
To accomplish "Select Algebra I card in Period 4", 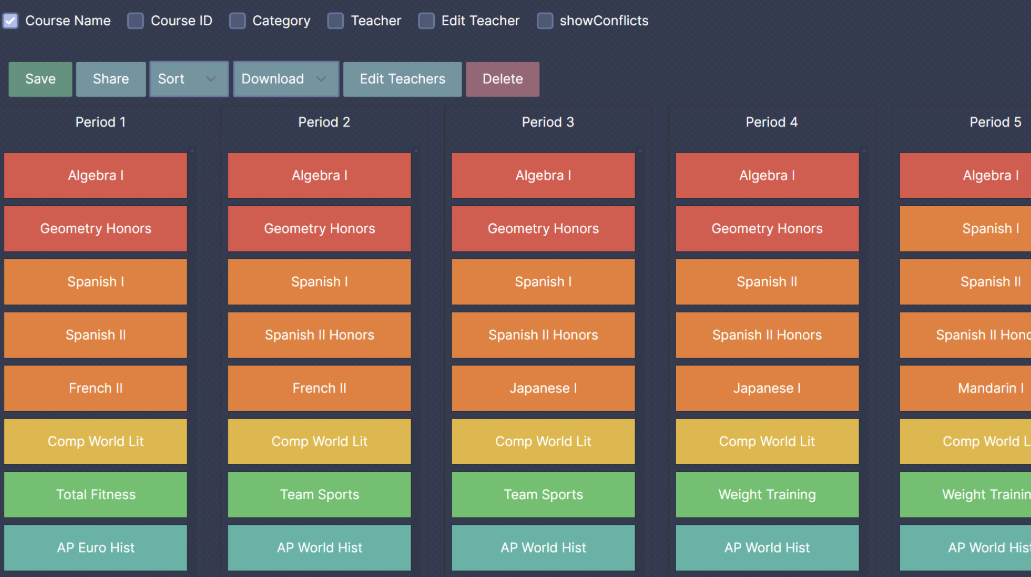I will [767, 175].
